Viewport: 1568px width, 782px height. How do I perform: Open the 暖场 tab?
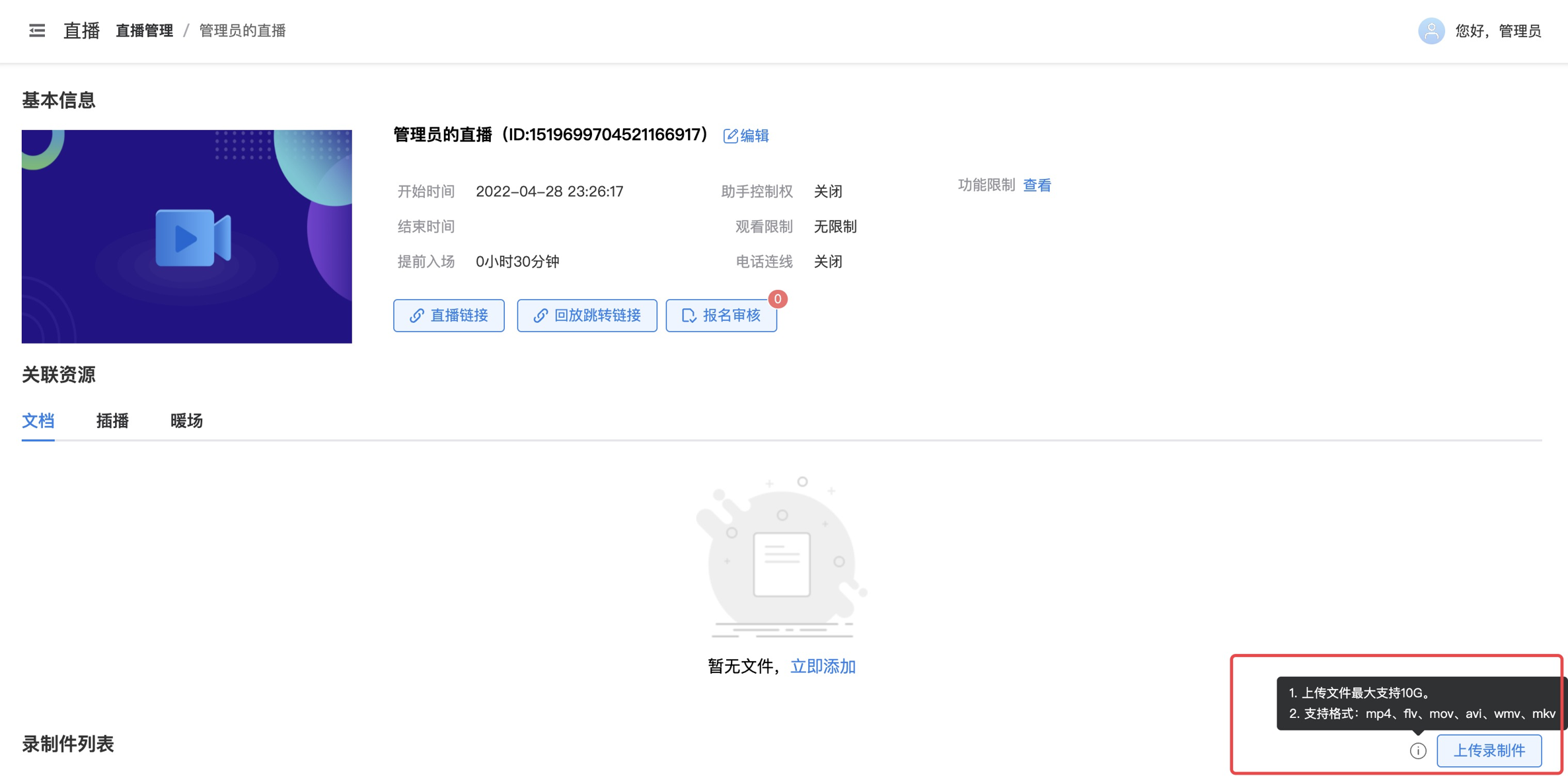click(186, 421)
